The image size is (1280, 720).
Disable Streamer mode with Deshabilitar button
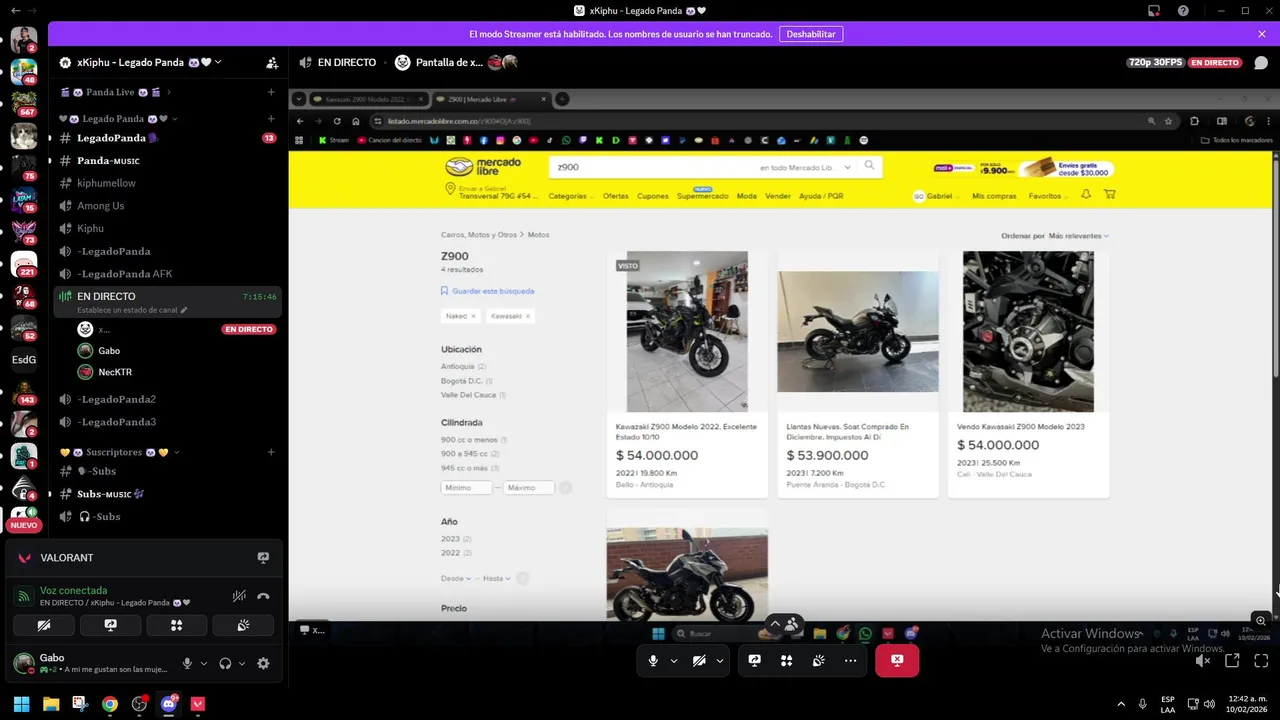(811, 34)
